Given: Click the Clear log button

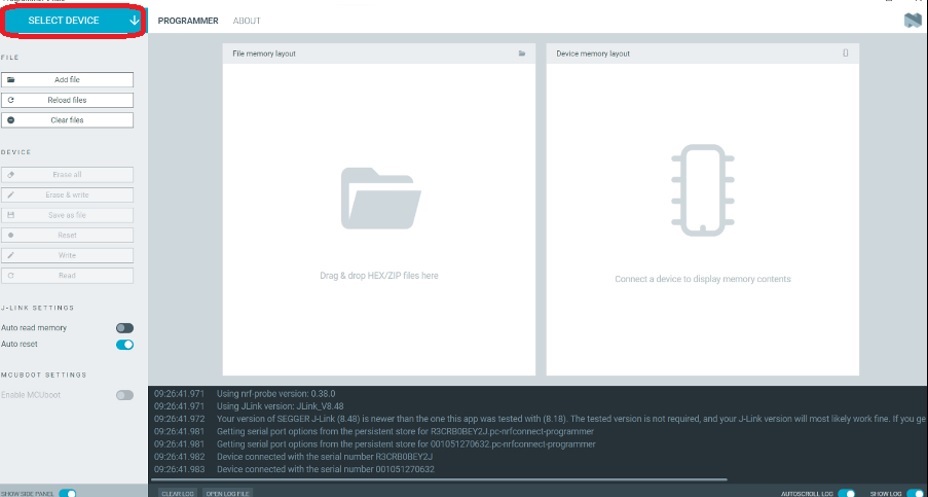Looking at the screenshot, I should pyautogui.click(x=177, y=493).
